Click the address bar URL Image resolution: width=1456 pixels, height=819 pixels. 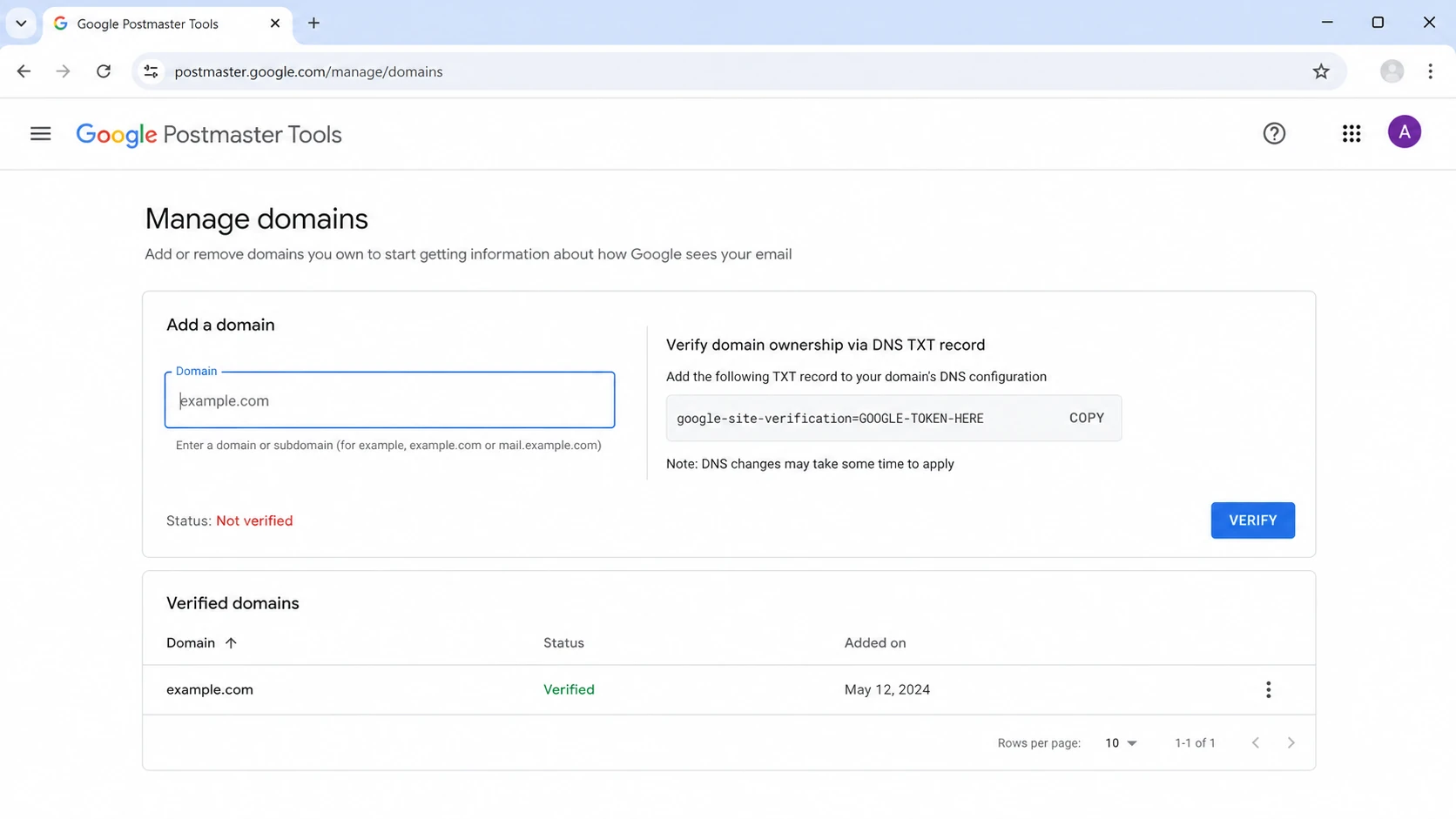coord(308,71)
